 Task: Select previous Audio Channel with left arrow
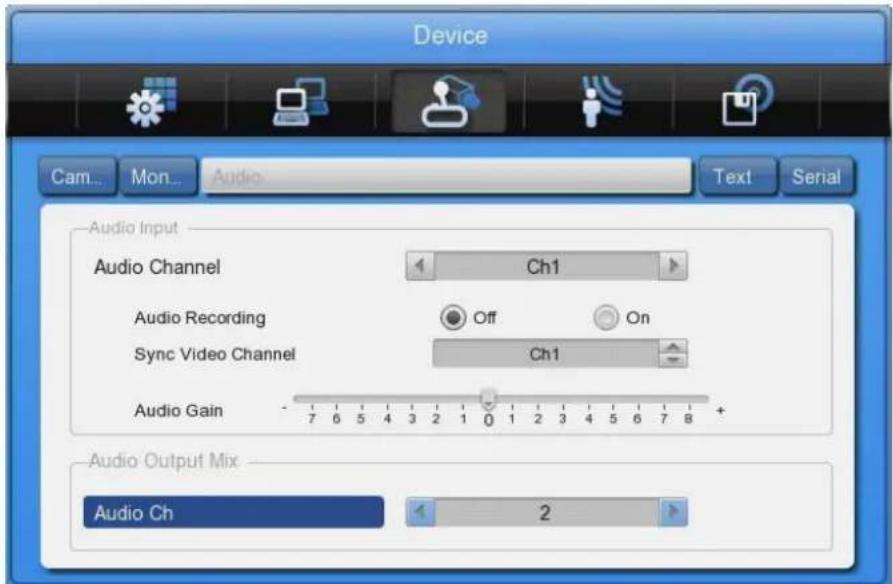[420, 266]
